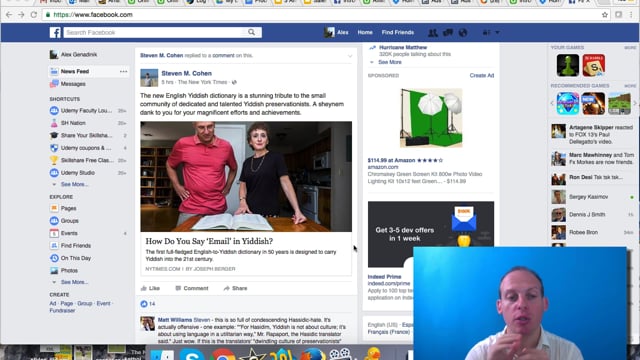Viewport: 640px width, 360px height.
Task: Expand See More under trending
Action: coord(390,62)
